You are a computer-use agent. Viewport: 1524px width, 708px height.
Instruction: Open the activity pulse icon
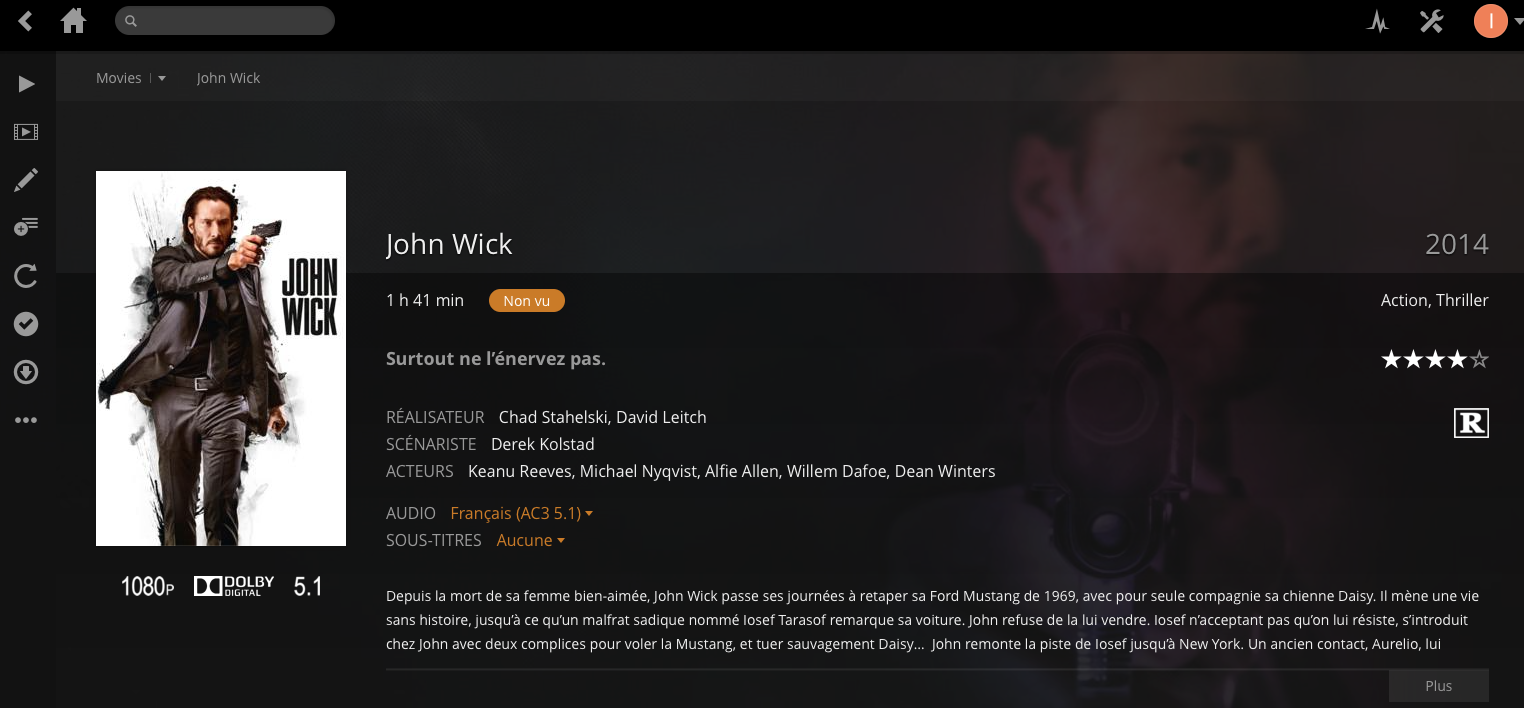pyautogui.click(x=1378, y=21)
